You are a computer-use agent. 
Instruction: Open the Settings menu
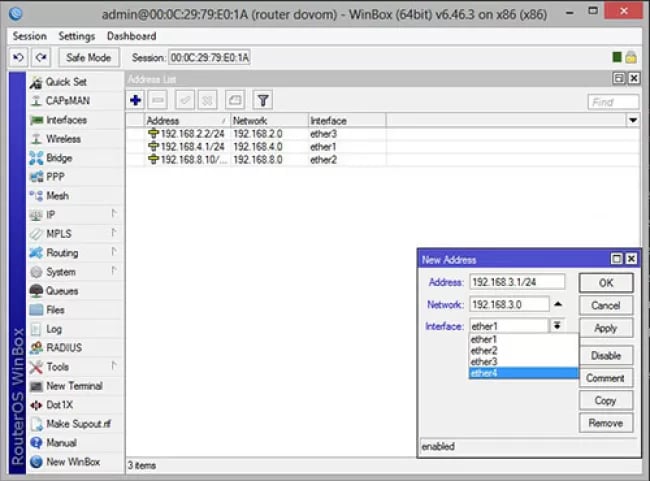[x=76, y=36]
